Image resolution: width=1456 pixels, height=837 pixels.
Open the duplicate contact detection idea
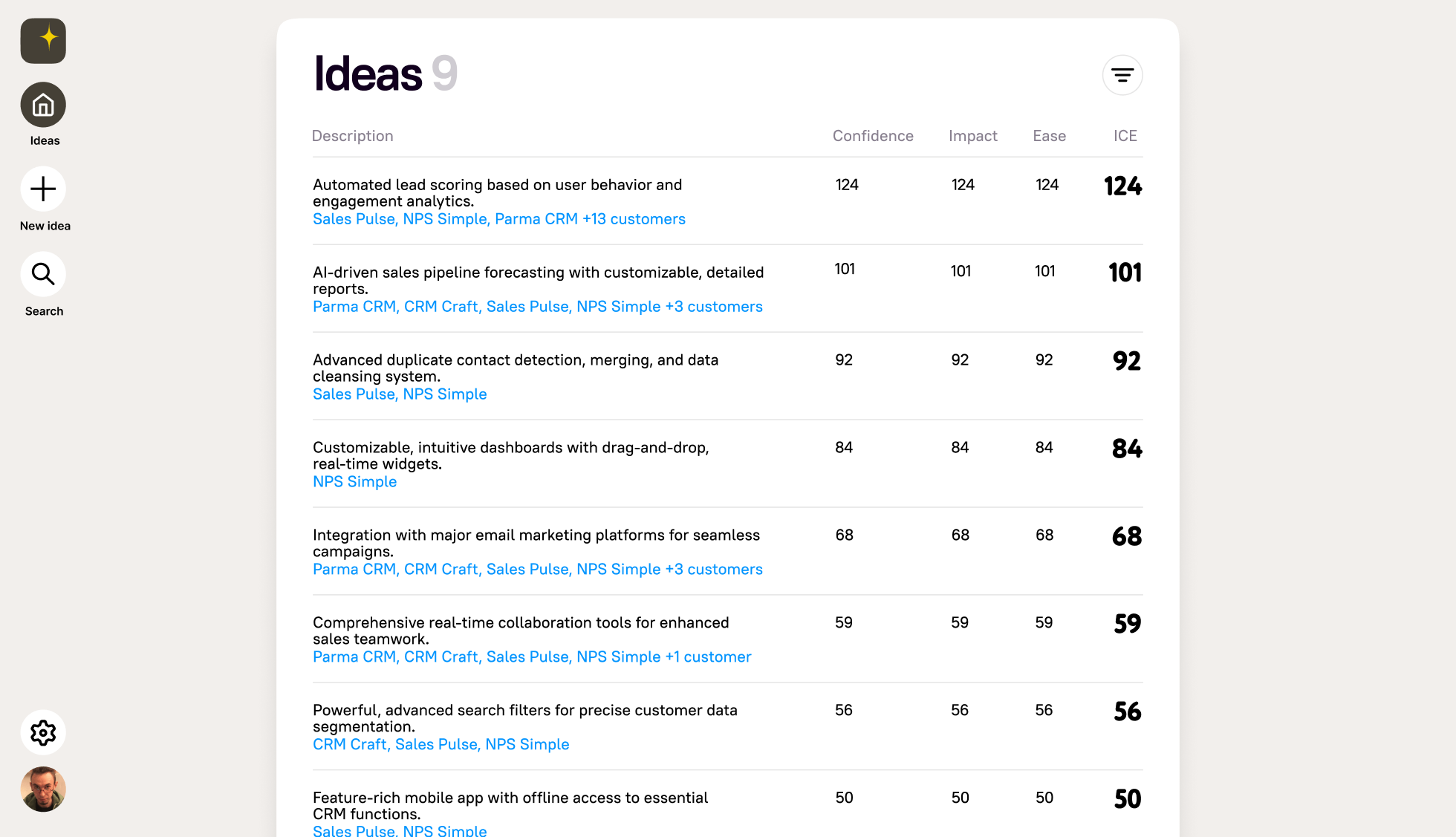(516, 368)
